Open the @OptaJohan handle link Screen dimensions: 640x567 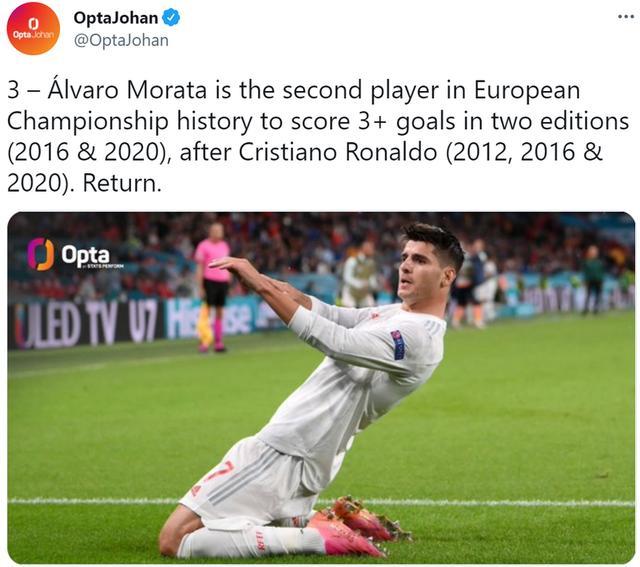coord(121,40)
